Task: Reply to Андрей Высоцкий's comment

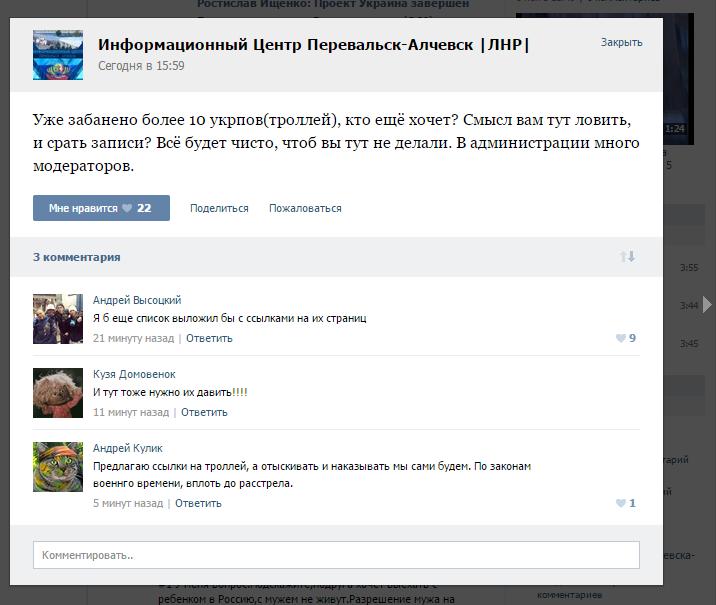Action: pos(209,338)
